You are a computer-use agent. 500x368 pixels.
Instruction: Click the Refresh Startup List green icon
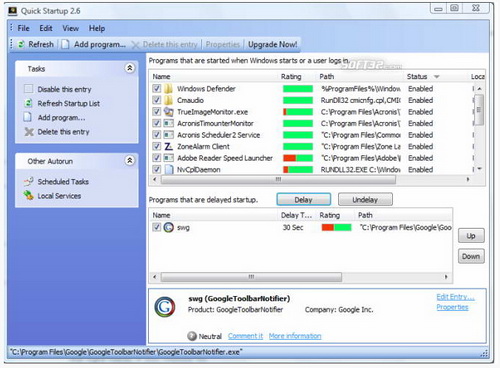tap(29, 103)
